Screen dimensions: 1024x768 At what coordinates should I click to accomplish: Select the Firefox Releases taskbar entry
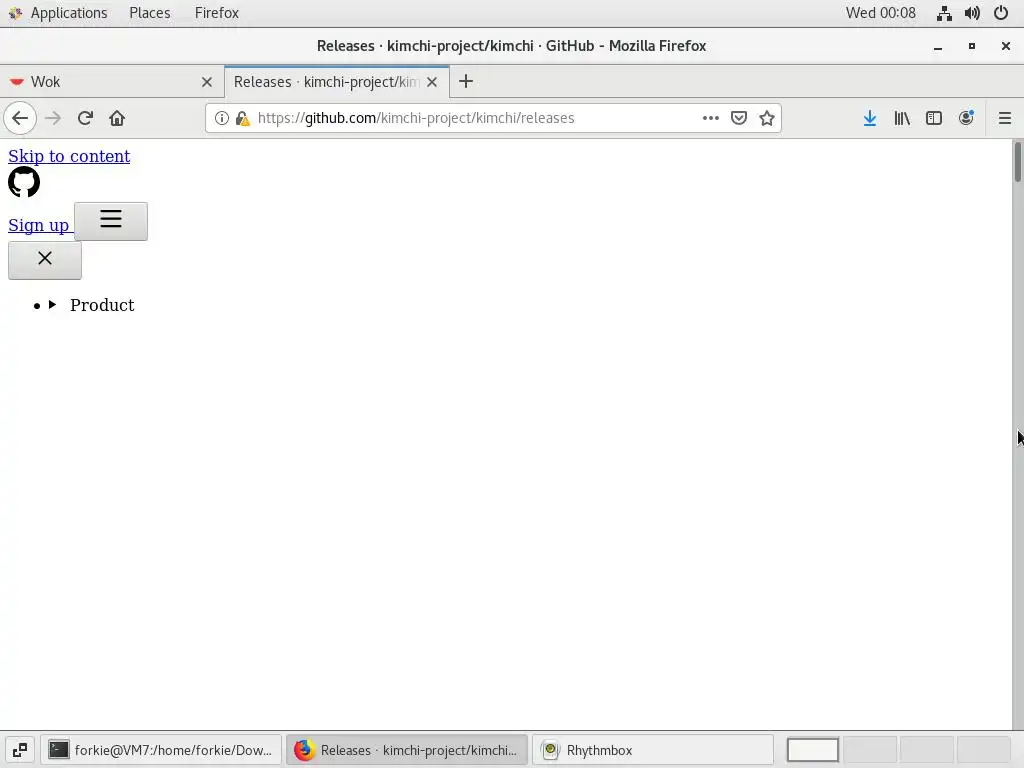407,750
